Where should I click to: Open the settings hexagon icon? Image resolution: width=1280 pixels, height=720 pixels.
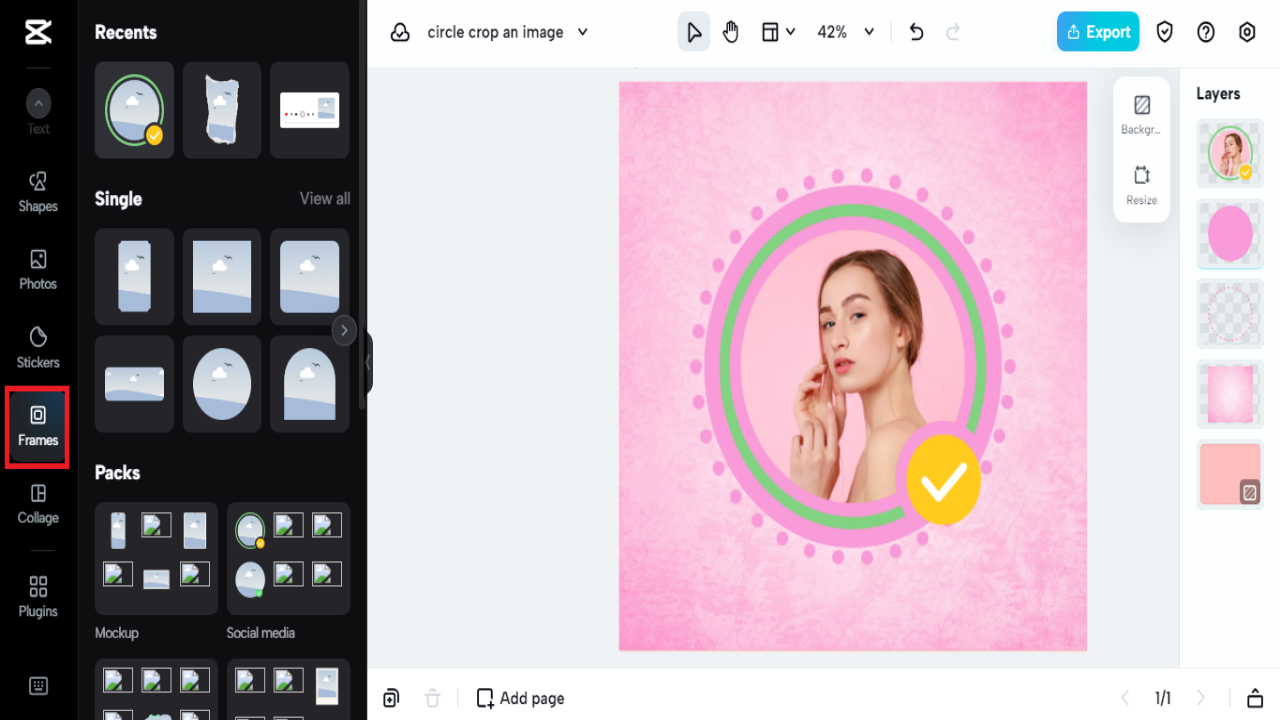click(1247, 32)
